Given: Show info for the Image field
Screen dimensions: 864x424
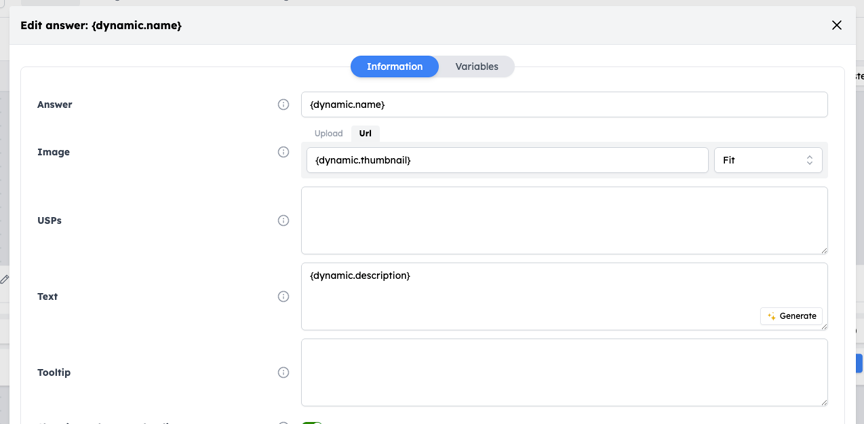Looking at the screenshot, I should pyautogui.click(x=283, y=152).
